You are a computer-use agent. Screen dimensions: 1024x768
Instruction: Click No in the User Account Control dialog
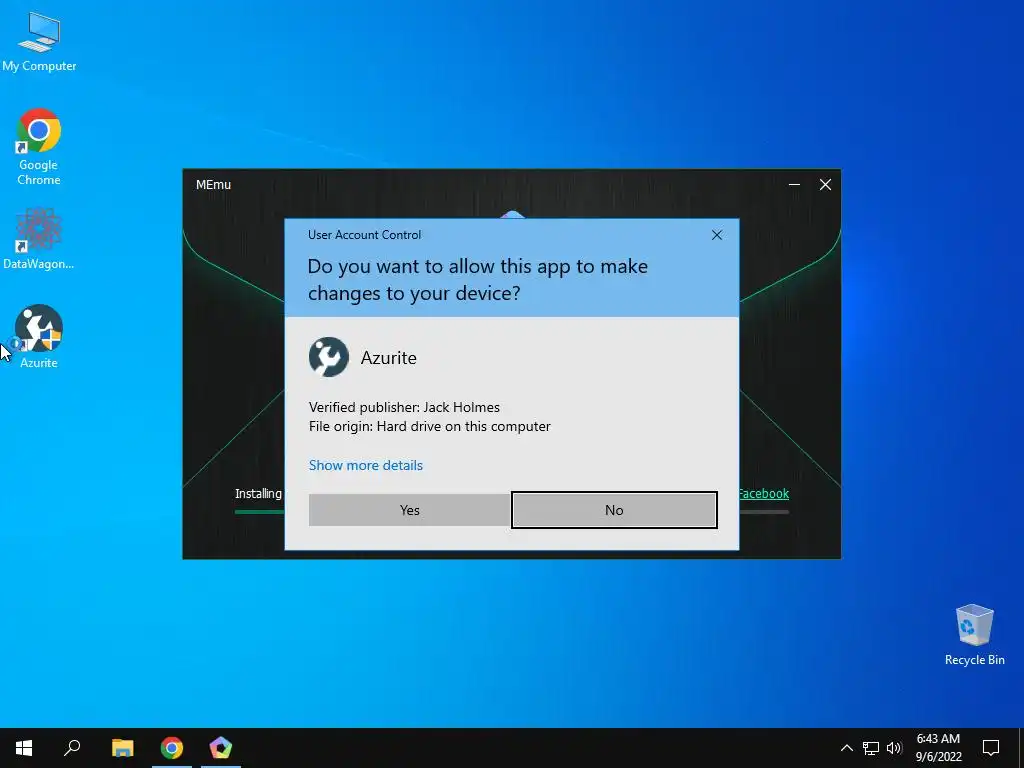[x=614, y=510]
